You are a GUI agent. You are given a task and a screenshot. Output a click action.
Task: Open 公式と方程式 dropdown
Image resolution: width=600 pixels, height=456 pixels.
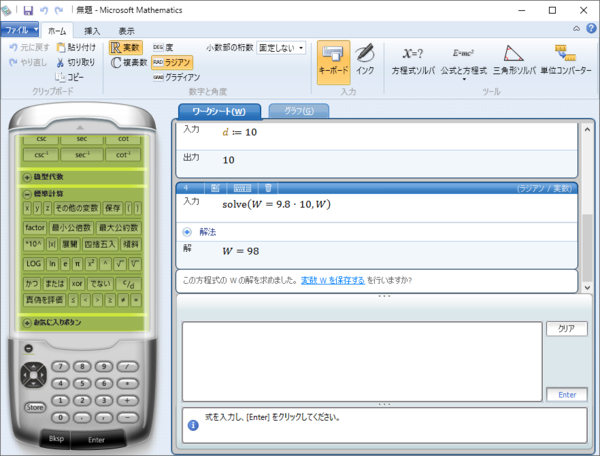coord(464,63)
